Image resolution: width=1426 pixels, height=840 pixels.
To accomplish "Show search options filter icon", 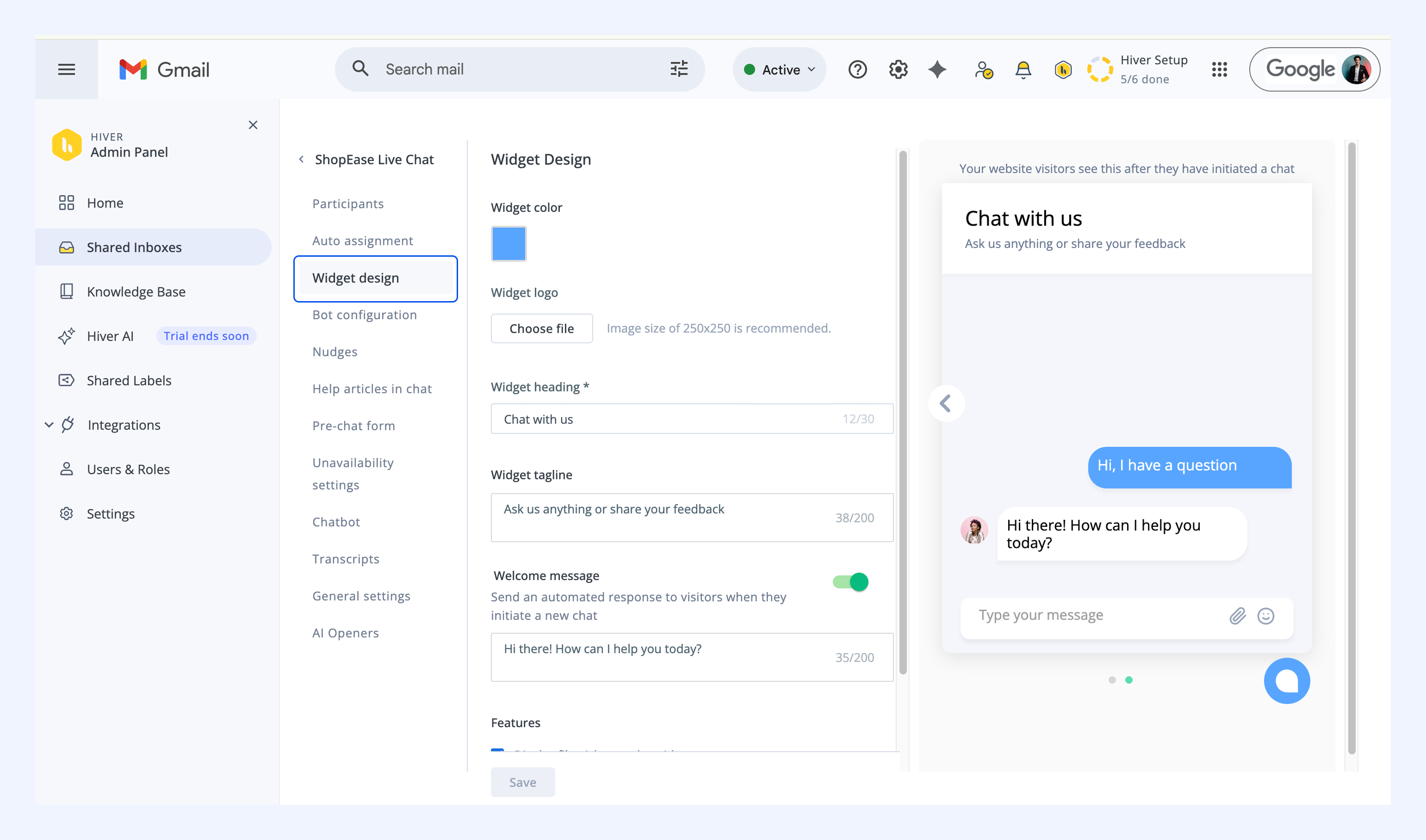I will click(679, 68).
